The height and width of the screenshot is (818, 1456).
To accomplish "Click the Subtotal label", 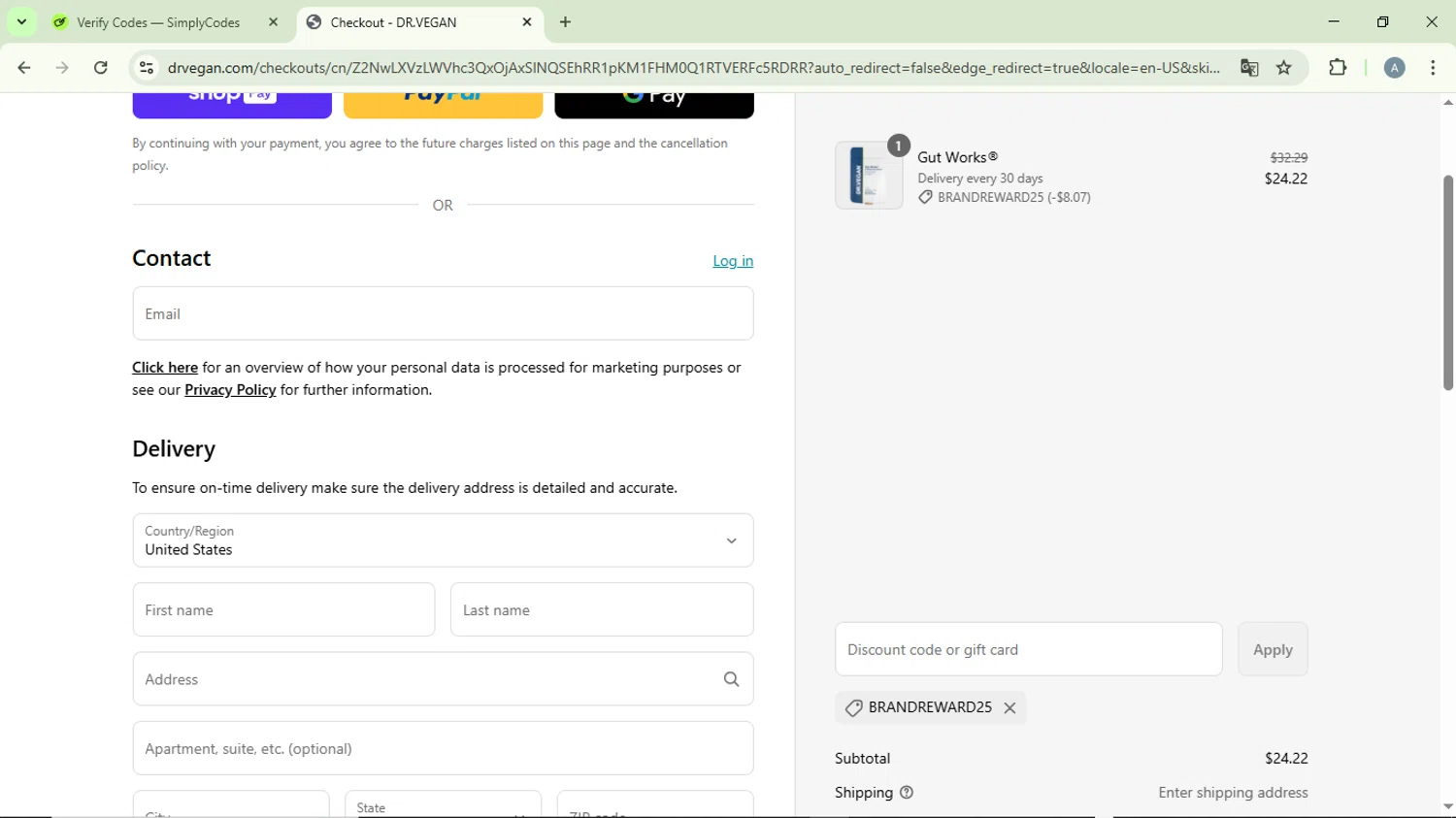I will 862,759.
